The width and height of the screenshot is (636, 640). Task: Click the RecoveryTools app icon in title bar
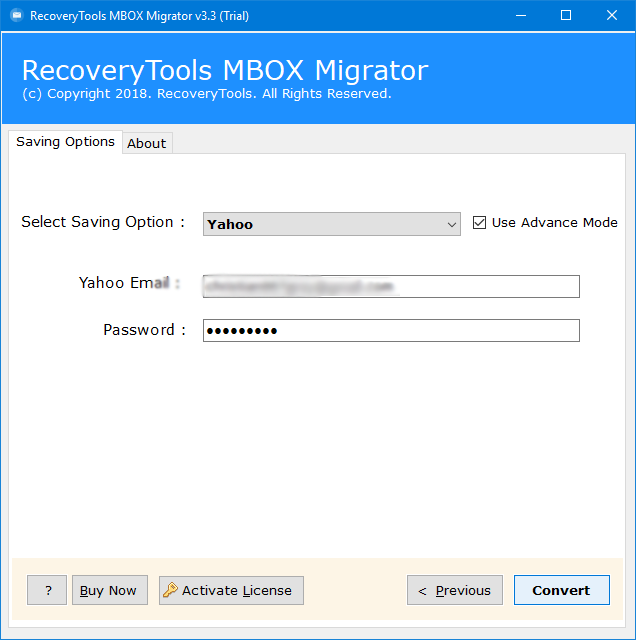coord(16,16)
